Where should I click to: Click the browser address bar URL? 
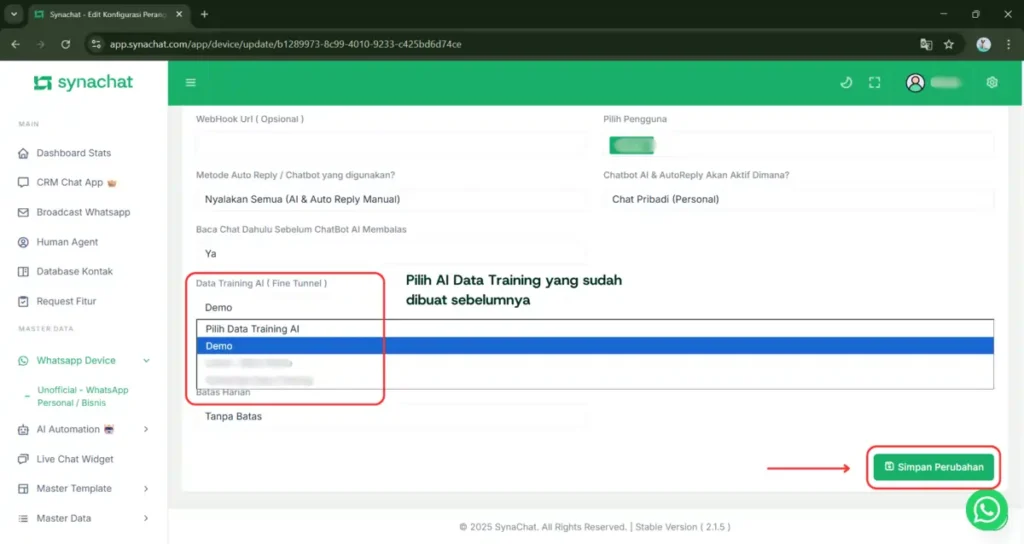(285, 44)
